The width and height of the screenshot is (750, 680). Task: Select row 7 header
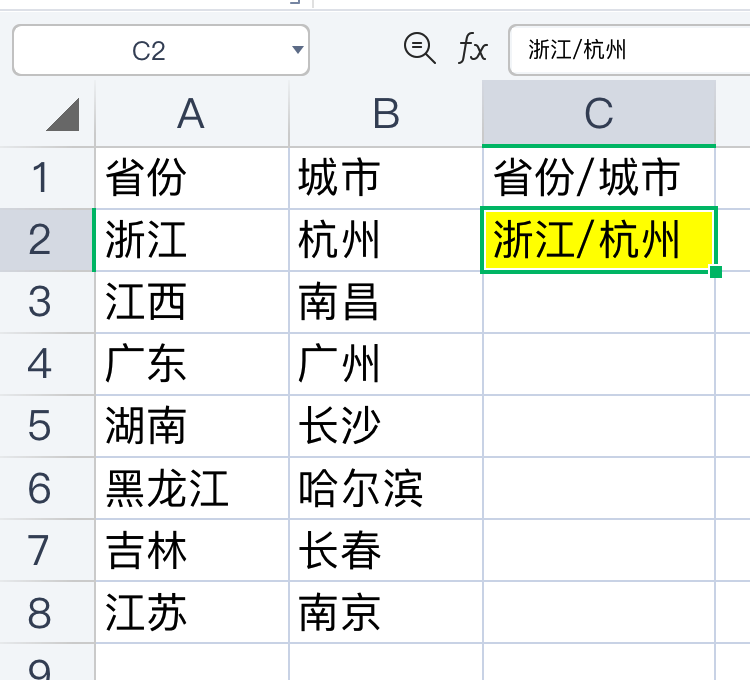point(47,550)
